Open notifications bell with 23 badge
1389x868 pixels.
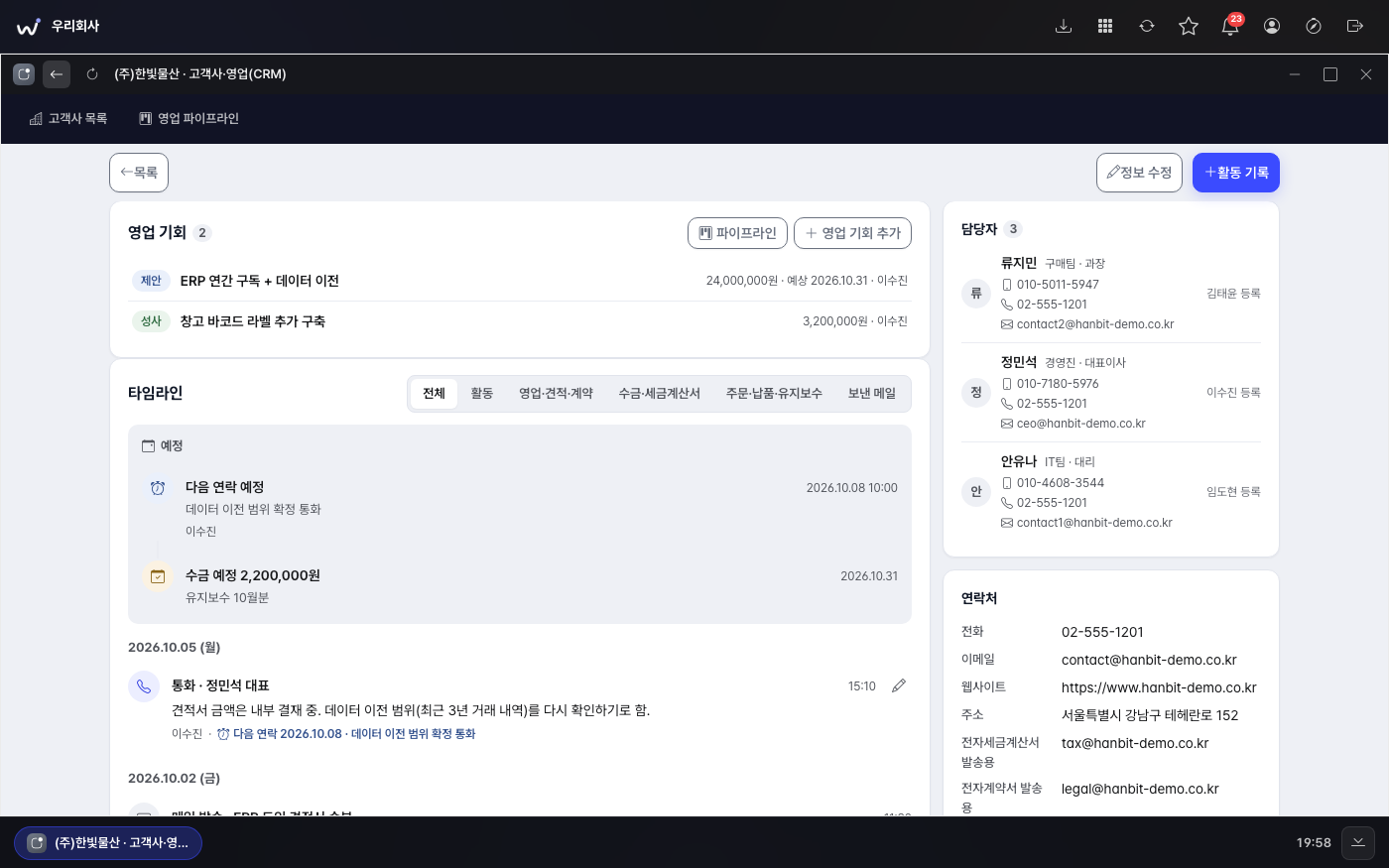1230,26
